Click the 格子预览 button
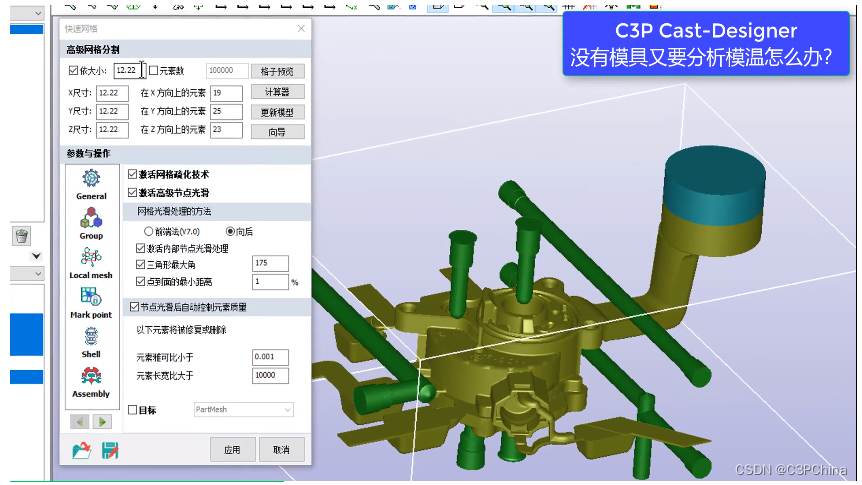This screenshot has height=485, width=862. click(278, 71)
